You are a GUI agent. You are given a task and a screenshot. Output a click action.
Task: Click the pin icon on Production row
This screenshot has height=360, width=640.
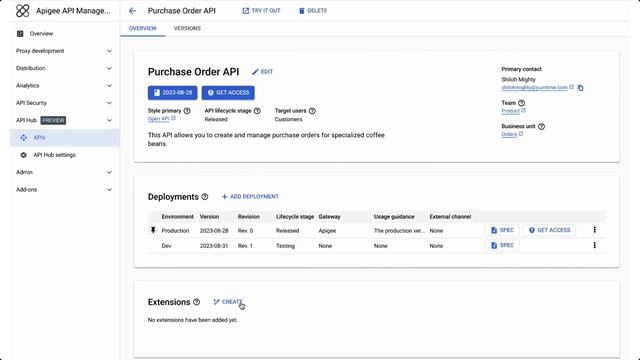pyautogui.click(x=153, y=230)
